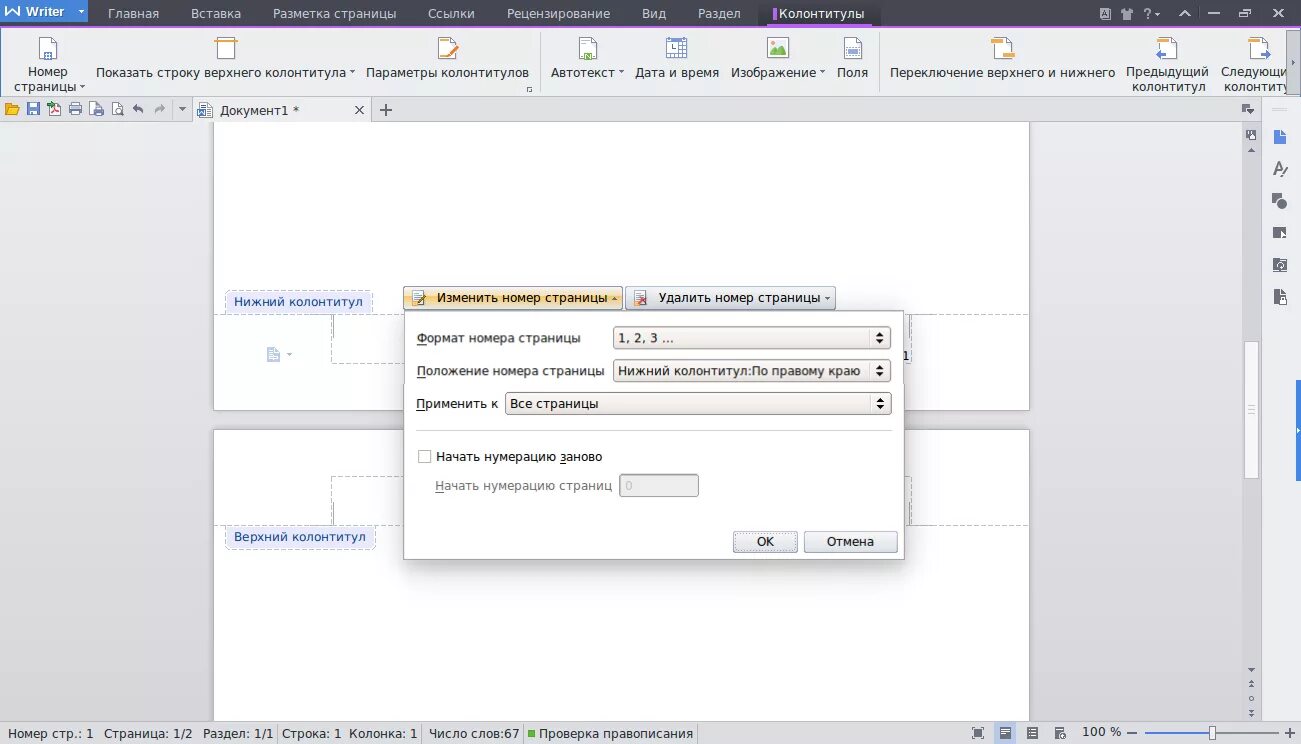This screenshot has width=1301, height=744.
Task: Enable Начать нумерацию заново checkbox
Action: 424,457
